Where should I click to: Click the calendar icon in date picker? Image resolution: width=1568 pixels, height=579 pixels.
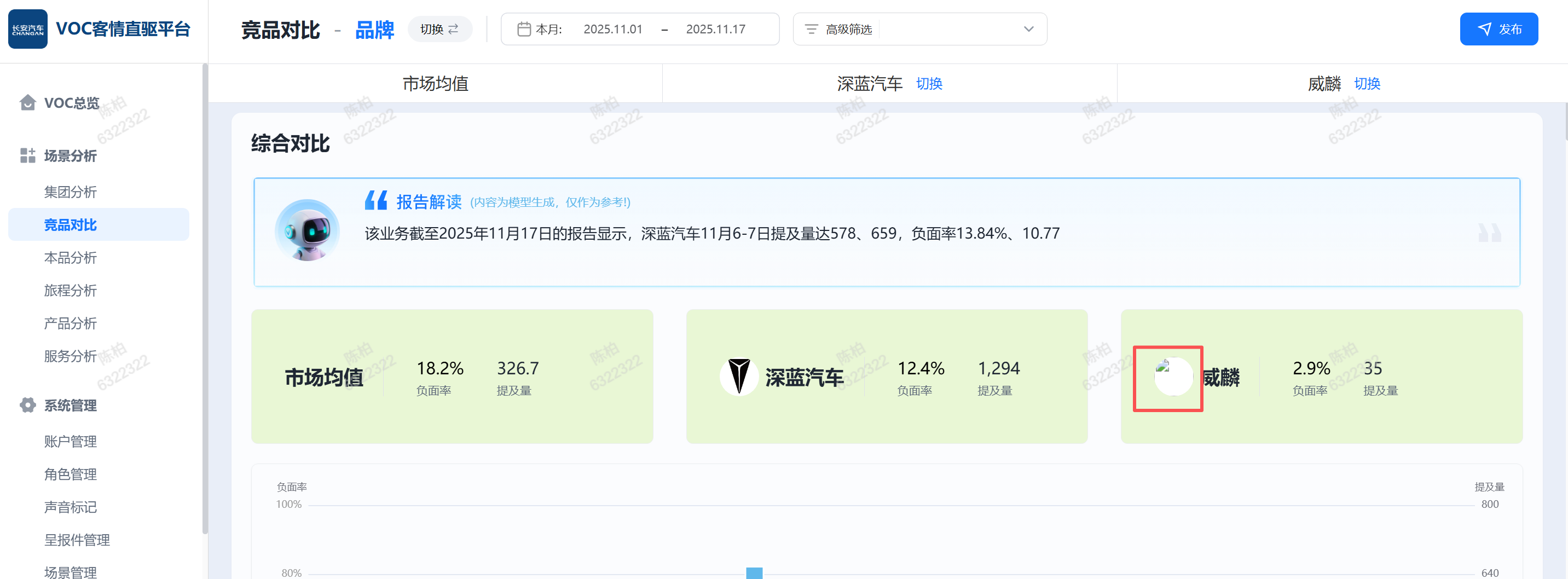point(523,29)
